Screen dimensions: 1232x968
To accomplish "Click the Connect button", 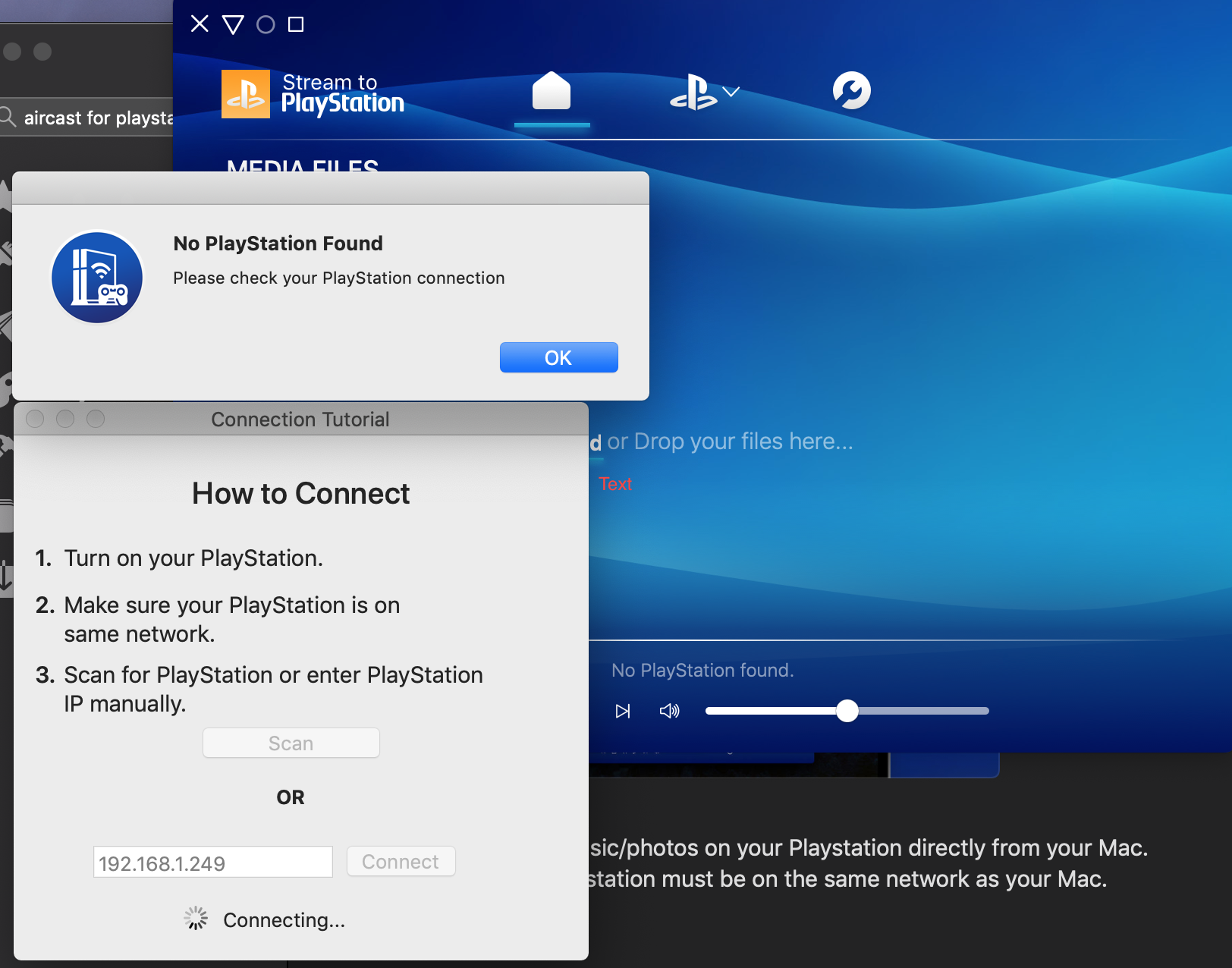I will [x=401, y=862].
